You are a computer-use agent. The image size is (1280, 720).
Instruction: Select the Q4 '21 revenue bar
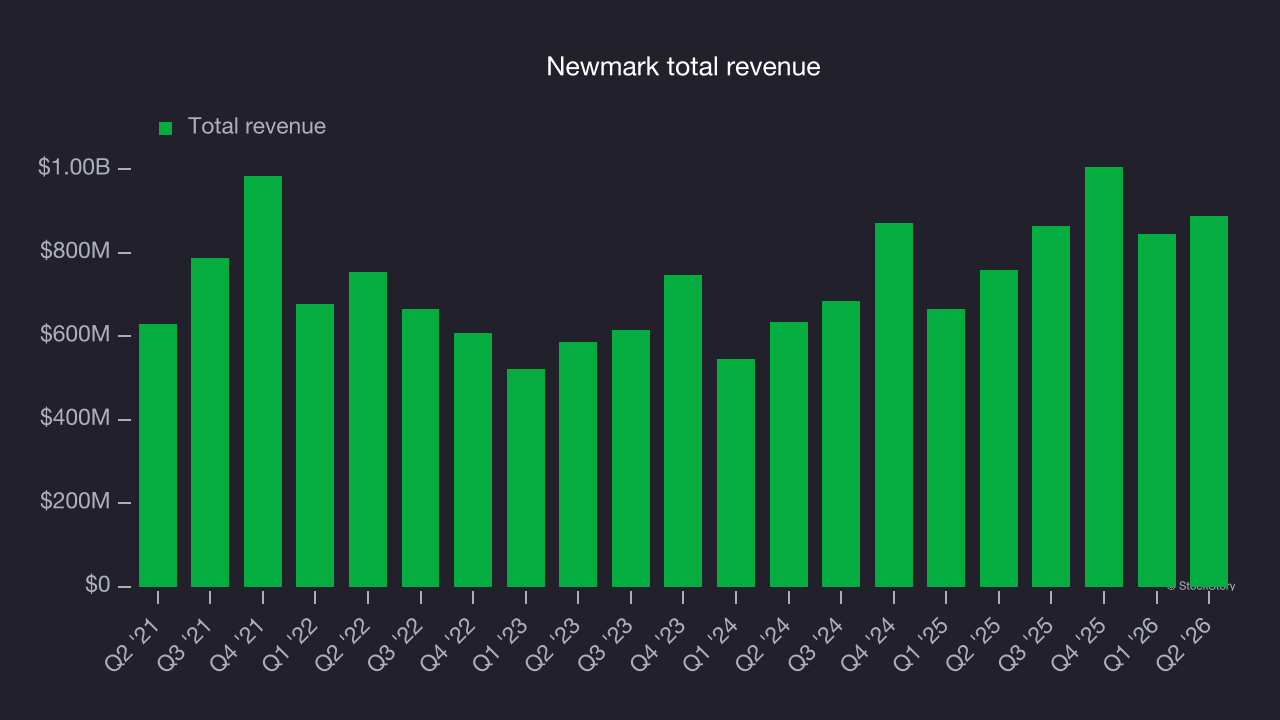tap(263, 381)
